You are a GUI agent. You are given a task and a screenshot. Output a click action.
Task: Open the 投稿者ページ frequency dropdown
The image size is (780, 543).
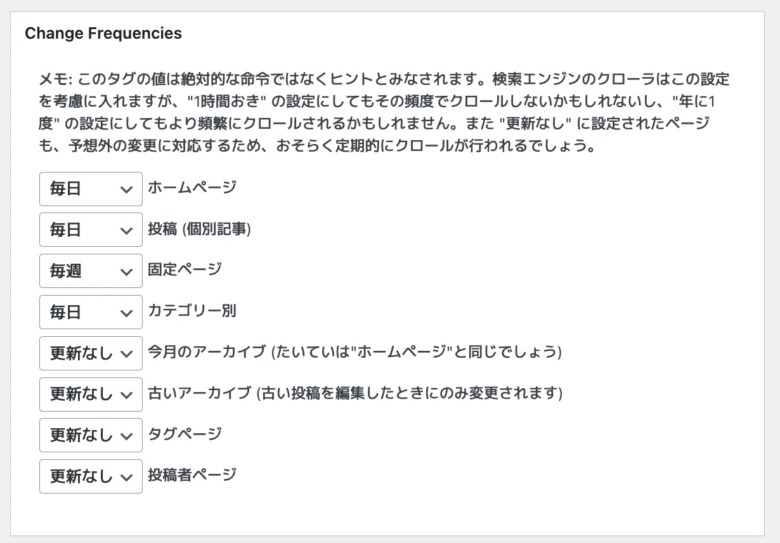point(91,477)
